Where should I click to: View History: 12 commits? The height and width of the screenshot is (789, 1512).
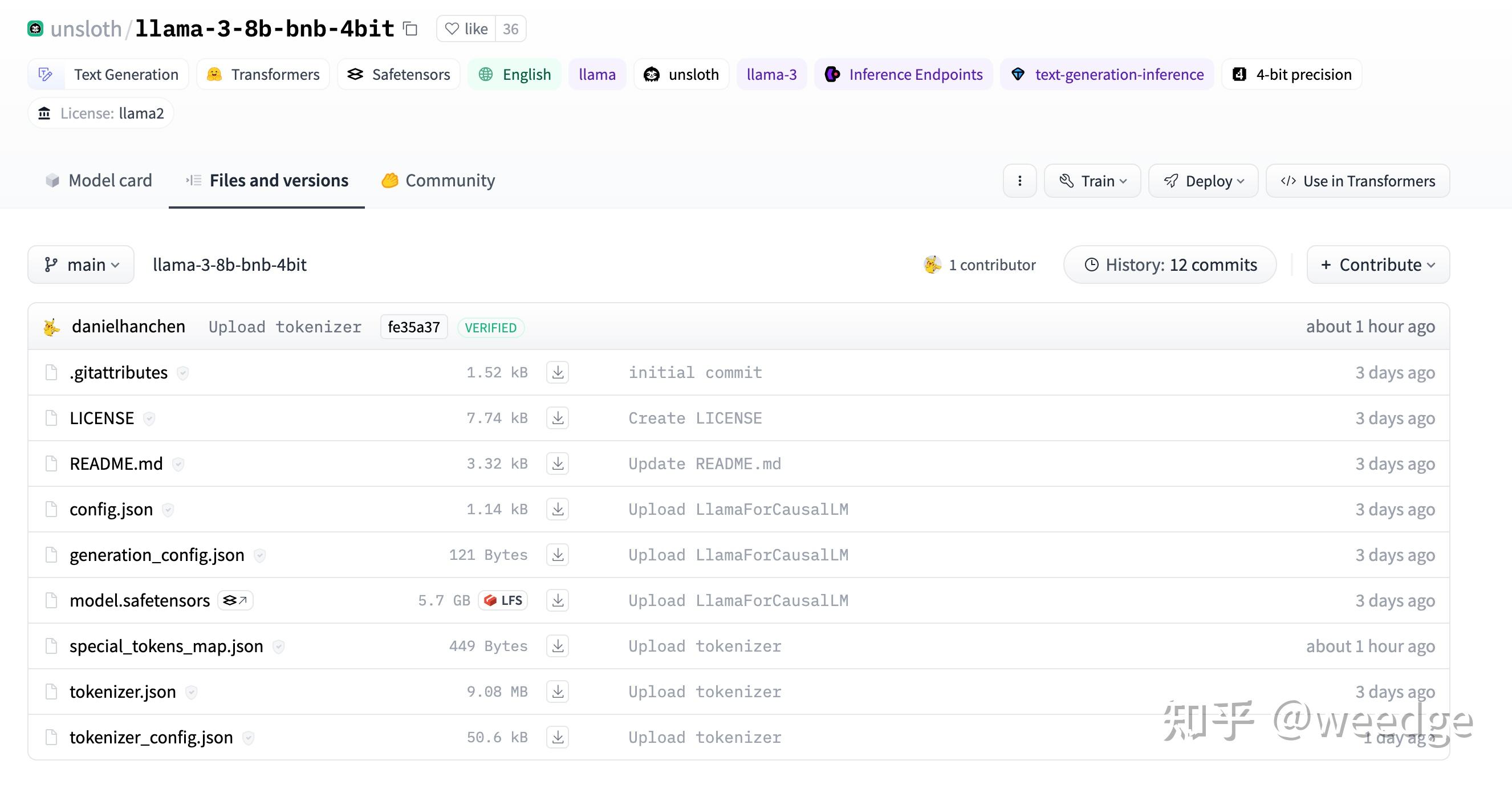(x=1170, y=265)
